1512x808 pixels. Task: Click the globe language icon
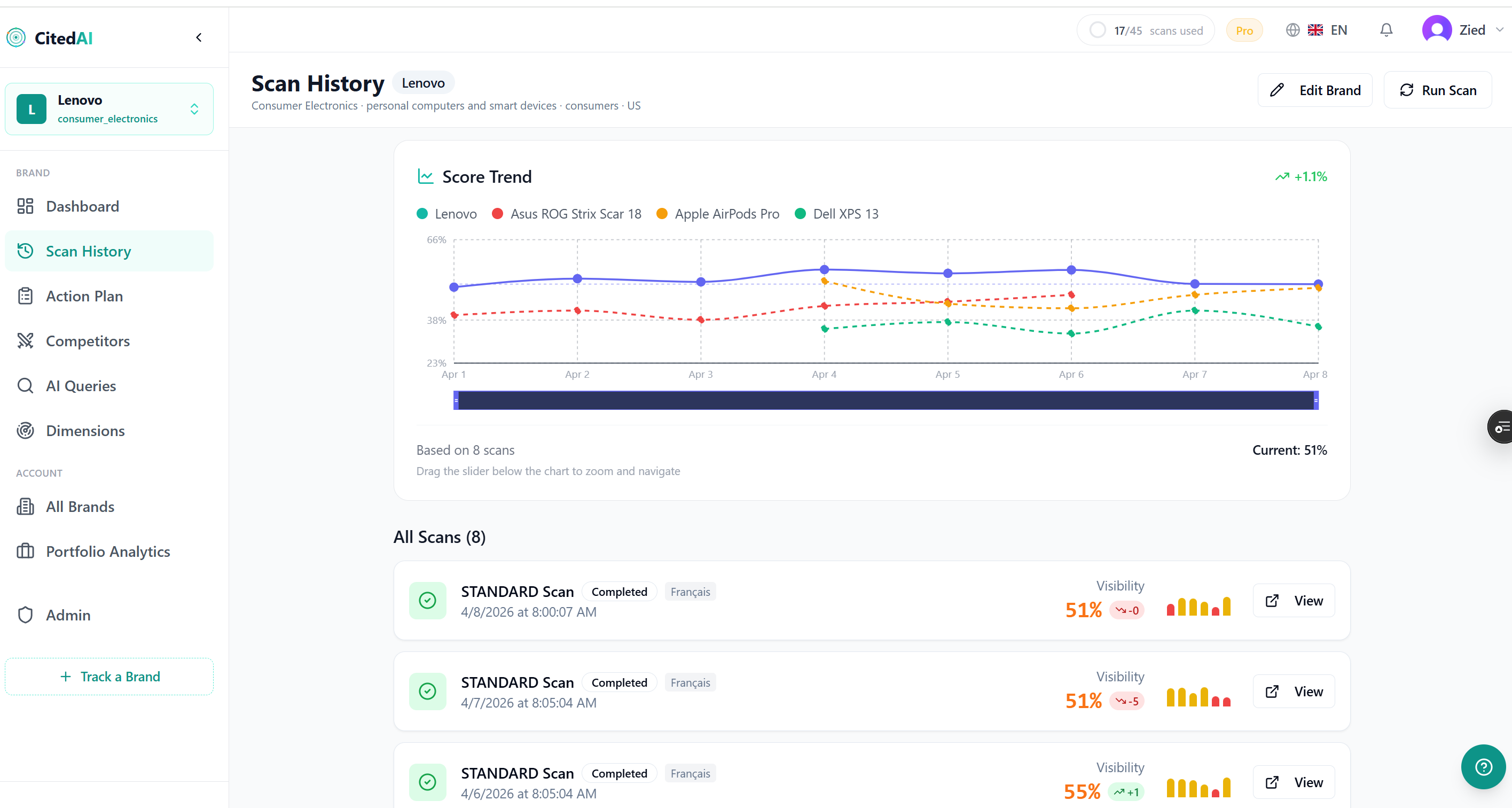tap(1292, 30)
